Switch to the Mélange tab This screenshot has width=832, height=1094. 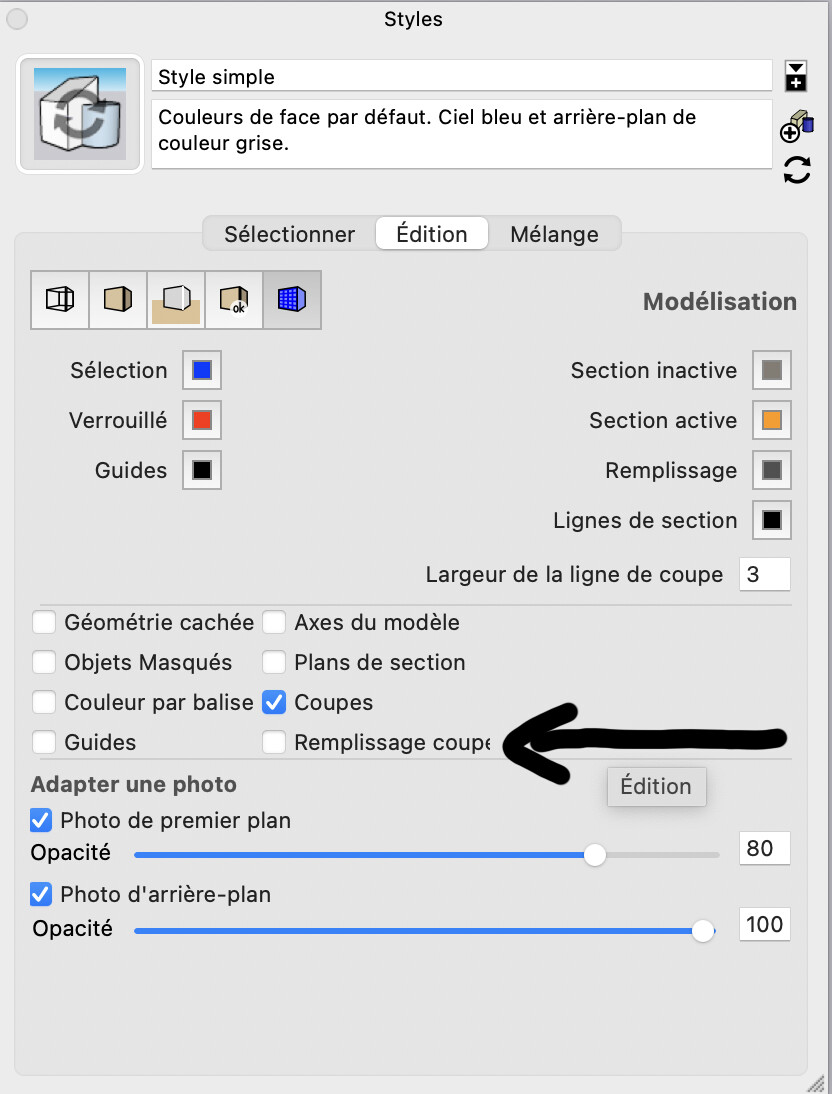[x=554, y=234]
